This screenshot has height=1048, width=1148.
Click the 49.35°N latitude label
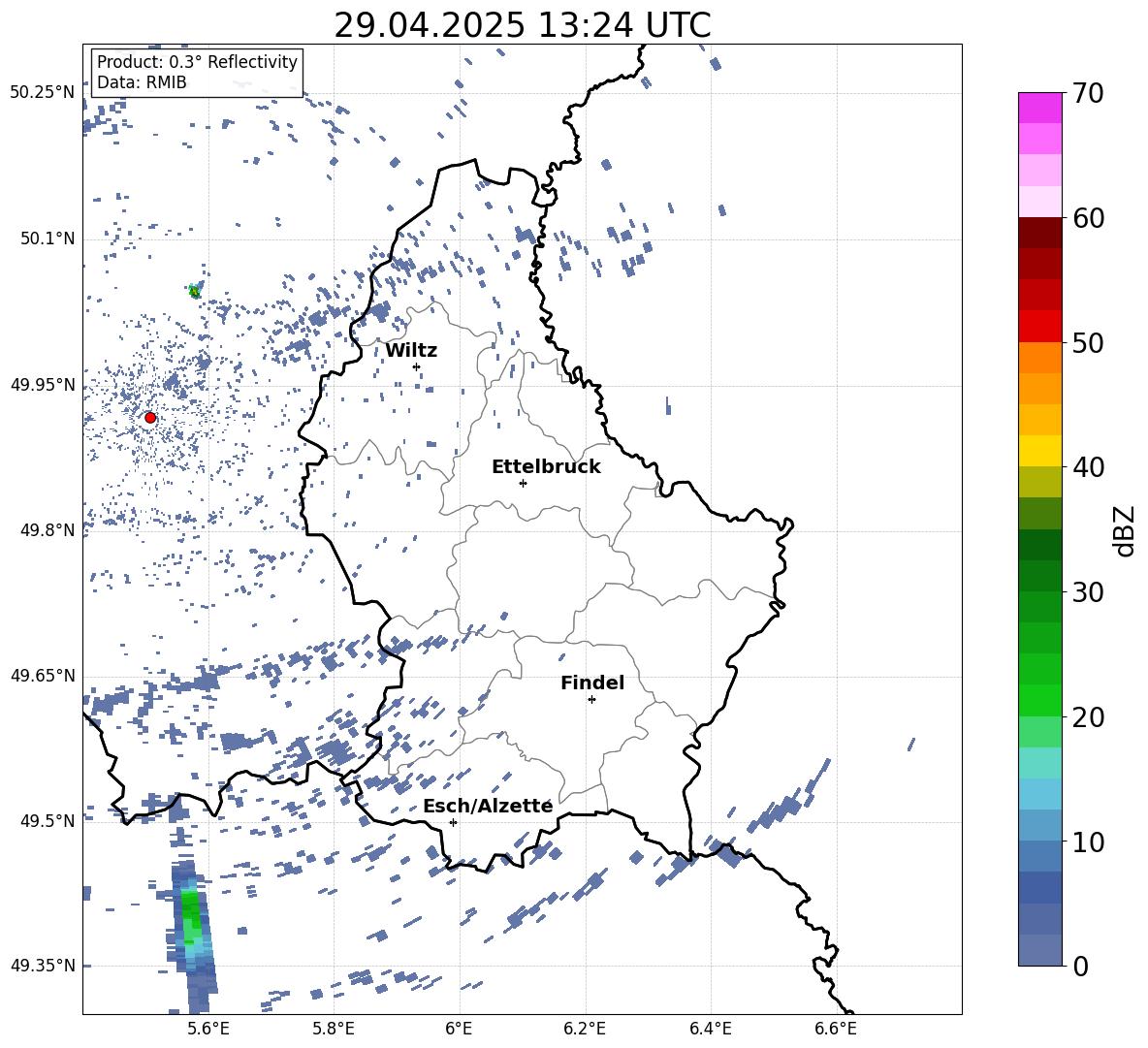coord(43,966)
